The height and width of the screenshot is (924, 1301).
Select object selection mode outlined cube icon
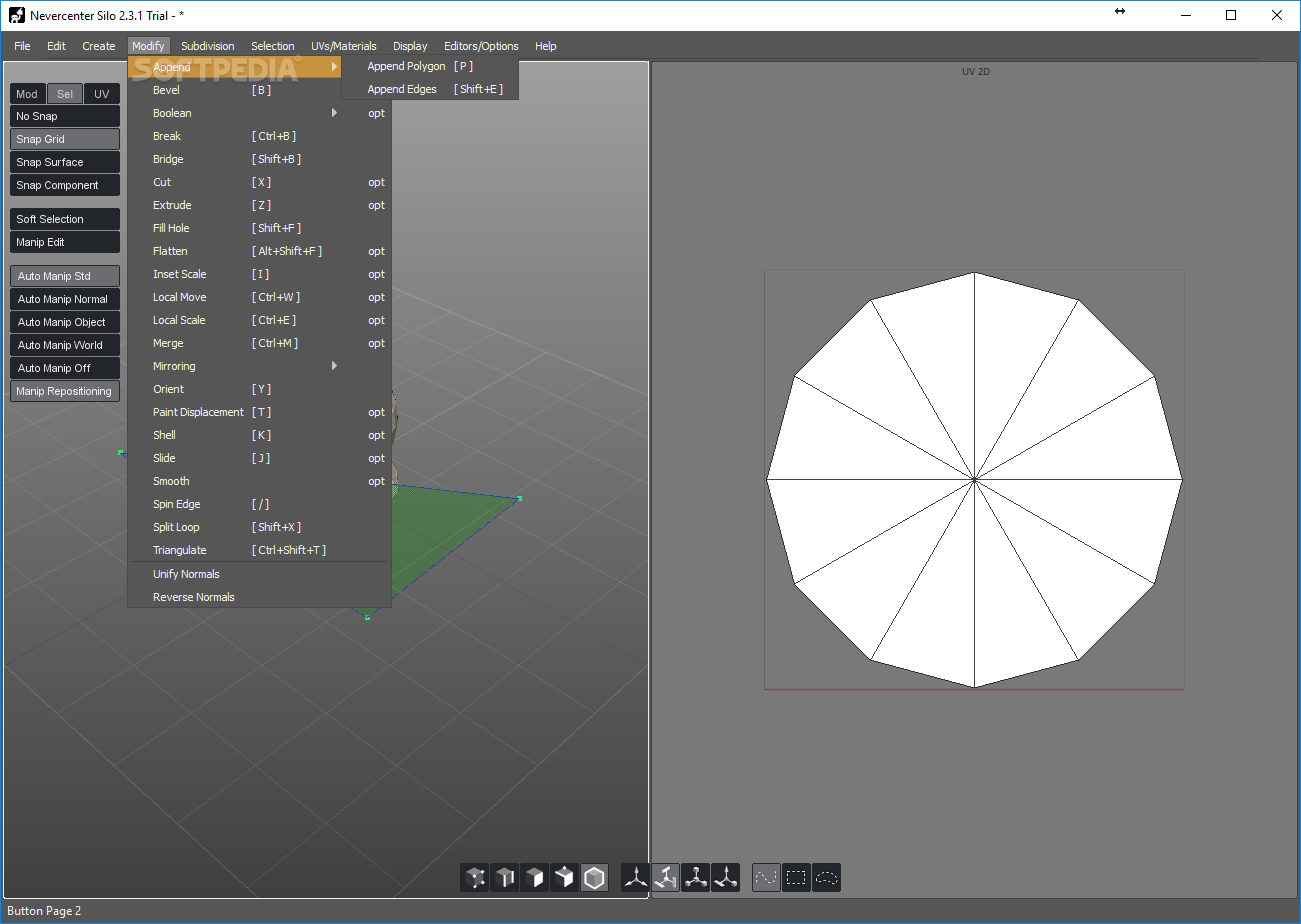595,878
